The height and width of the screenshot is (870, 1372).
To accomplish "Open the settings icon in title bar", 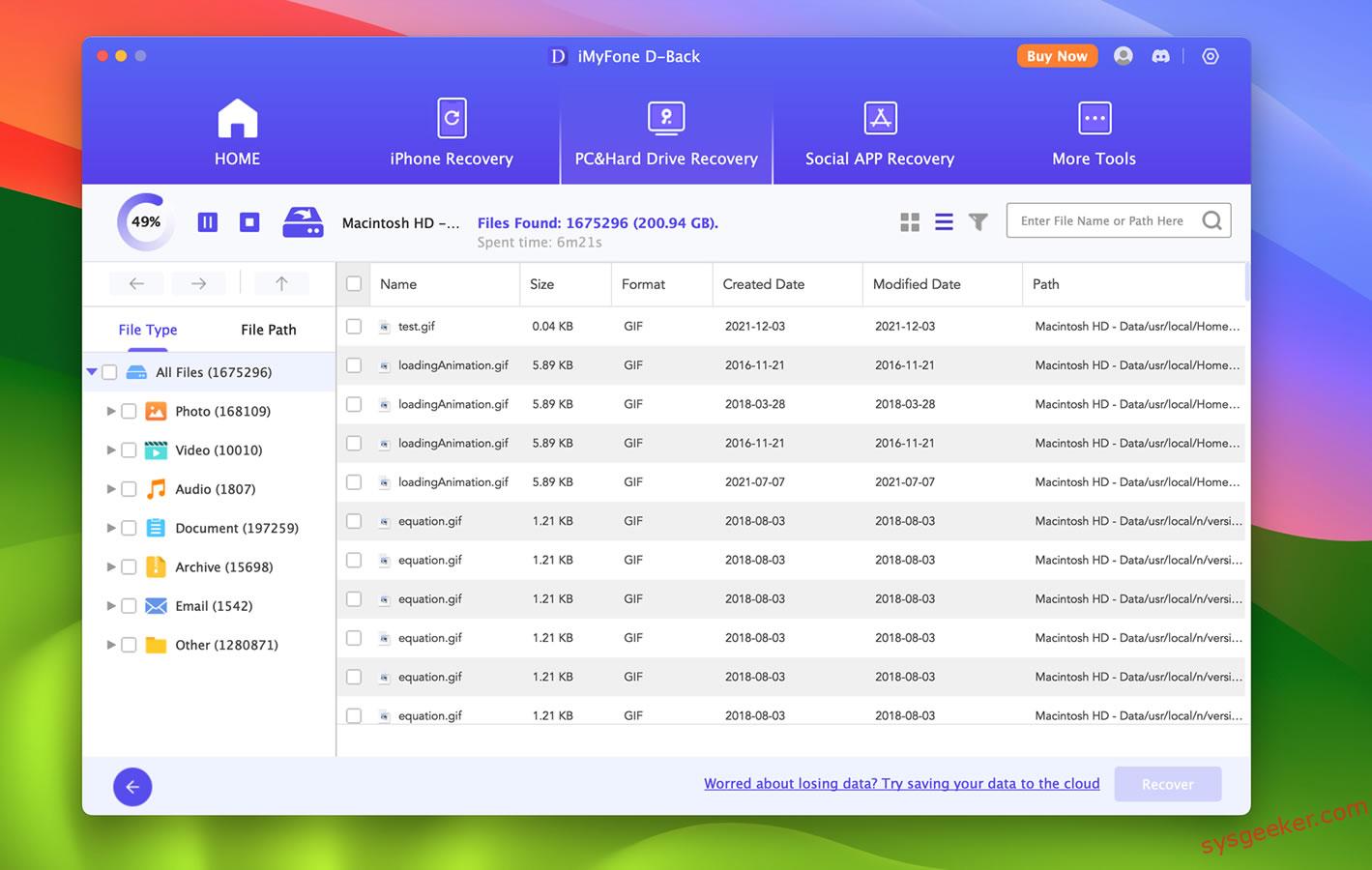I will [1210, 56].
